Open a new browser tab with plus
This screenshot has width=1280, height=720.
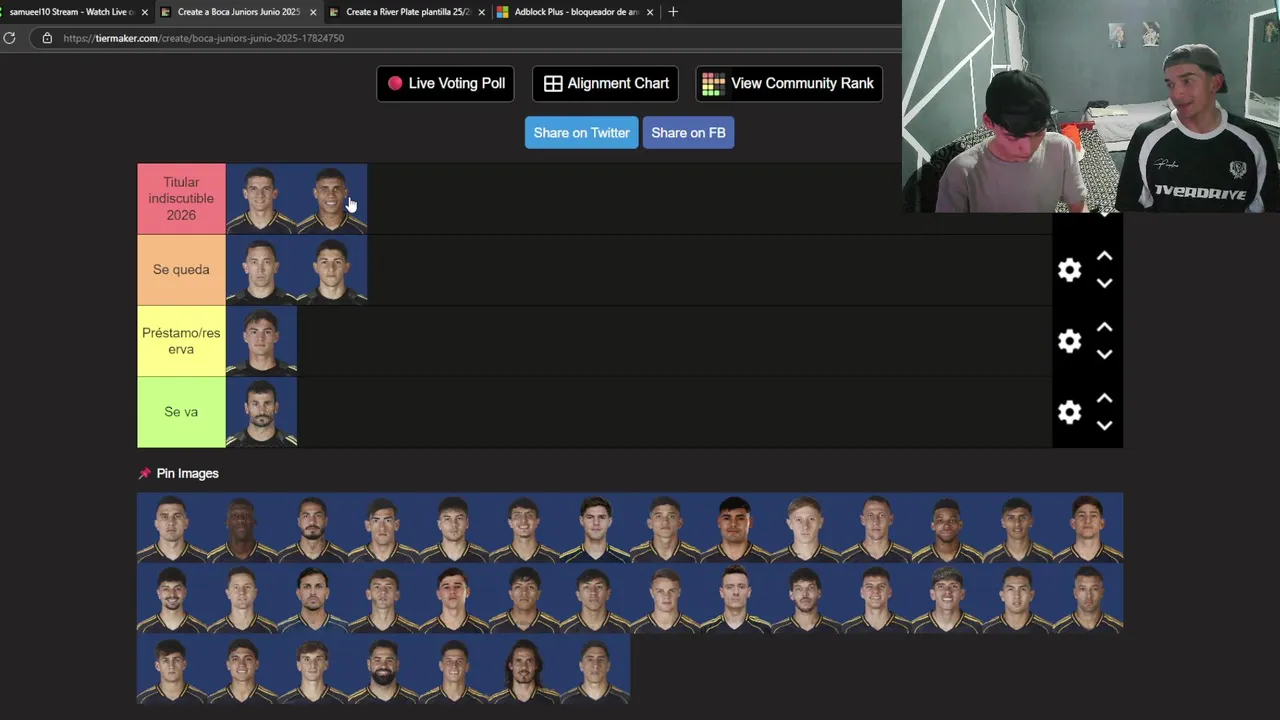point(673,12)
